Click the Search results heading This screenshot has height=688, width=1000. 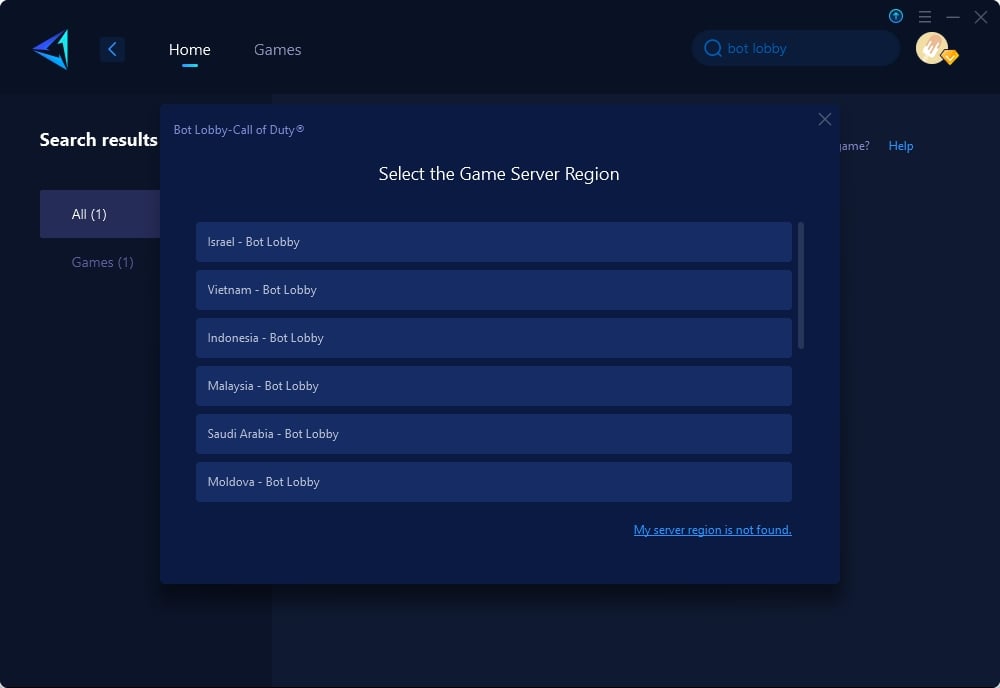point(98,140)
